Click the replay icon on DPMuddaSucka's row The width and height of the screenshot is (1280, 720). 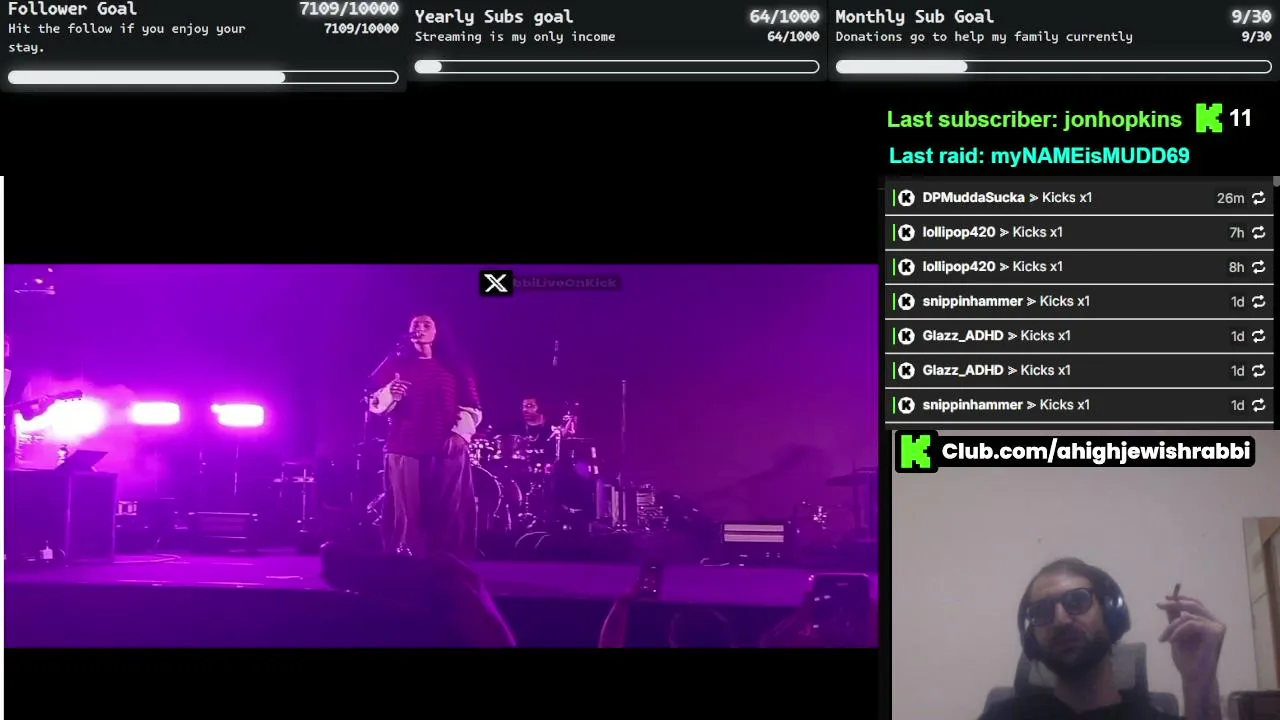[x=1258, y=198]
